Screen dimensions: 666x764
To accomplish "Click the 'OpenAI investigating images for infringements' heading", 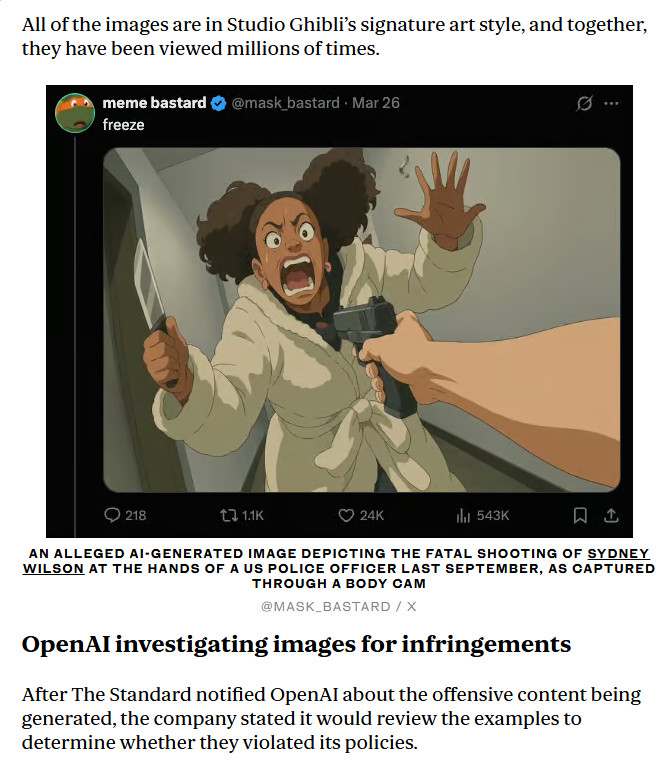I will tap(296, 644).
